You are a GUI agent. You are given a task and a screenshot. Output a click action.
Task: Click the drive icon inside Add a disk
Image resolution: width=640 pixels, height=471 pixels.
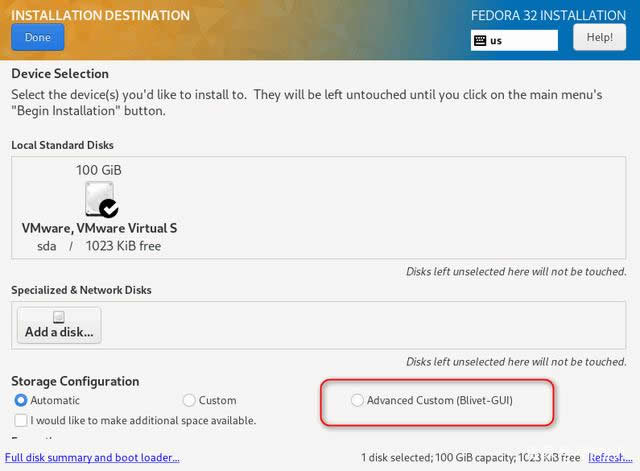point(59,317)
